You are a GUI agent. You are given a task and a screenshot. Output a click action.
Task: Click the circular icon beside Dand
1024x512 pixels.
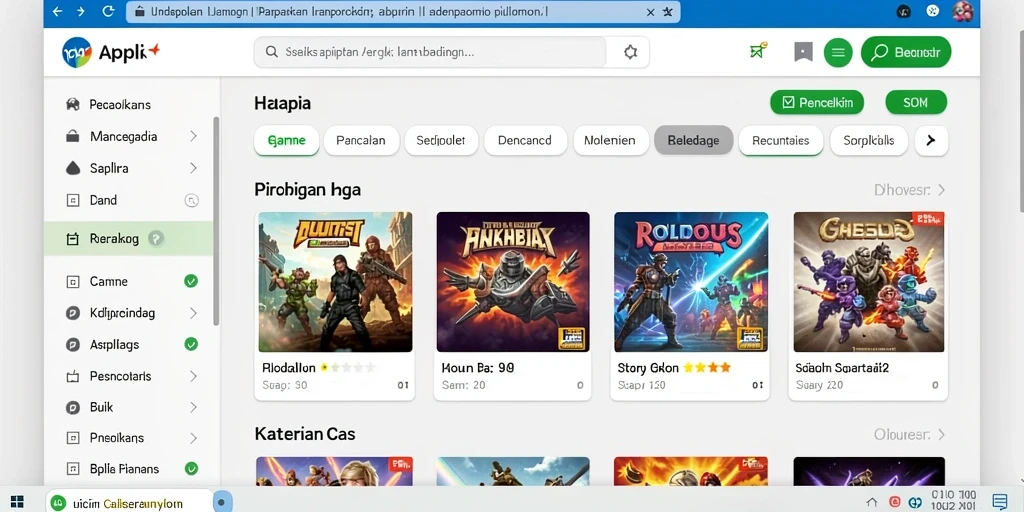click(191, 200)
